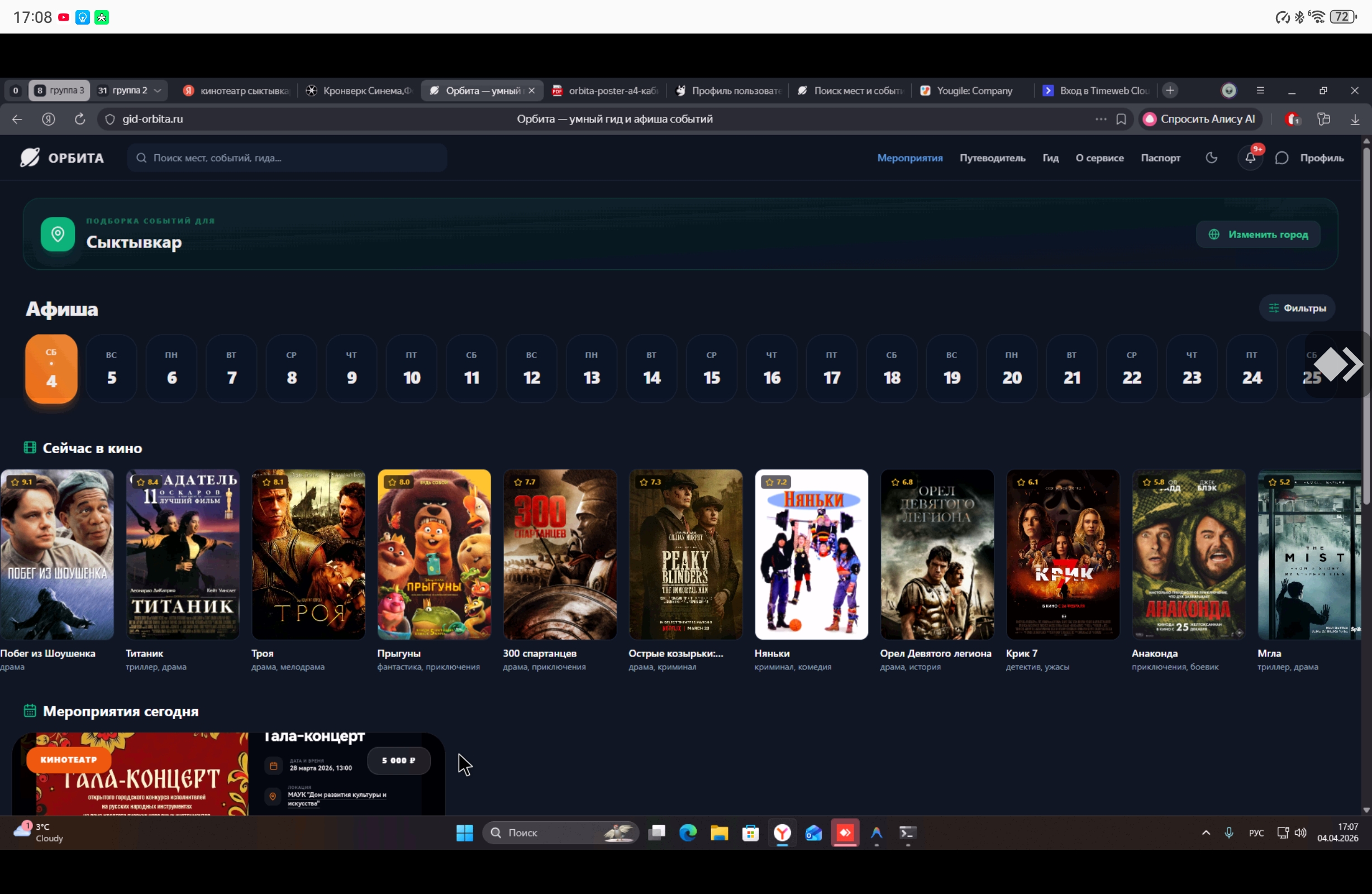Viewport: 1372px width, 894px height.
Task: Open the Прыгуны movie poster
Action: click(x=434, y=554)
